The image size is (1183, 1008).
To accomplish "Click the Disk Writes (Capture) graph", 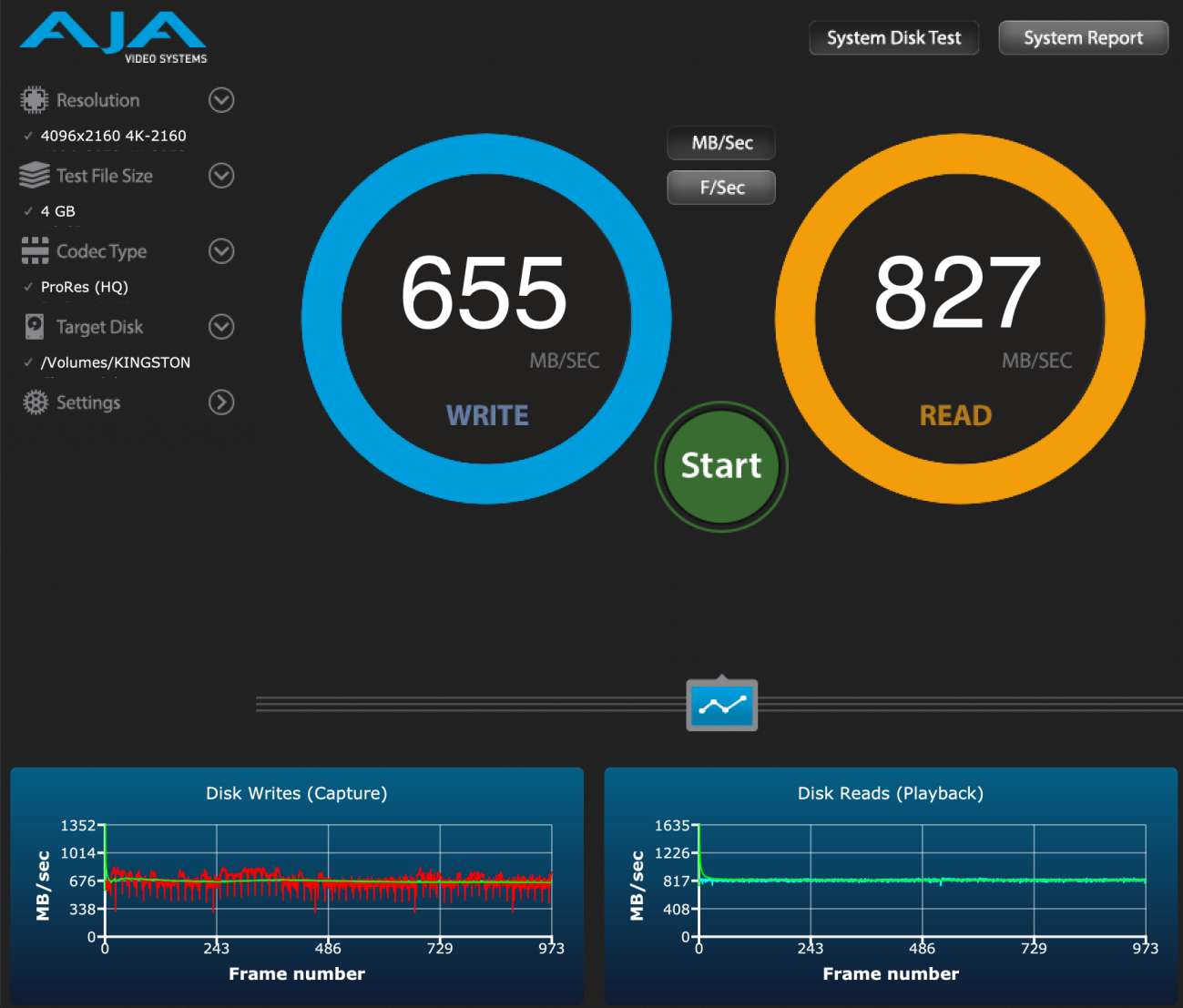I will click(328, 881).
